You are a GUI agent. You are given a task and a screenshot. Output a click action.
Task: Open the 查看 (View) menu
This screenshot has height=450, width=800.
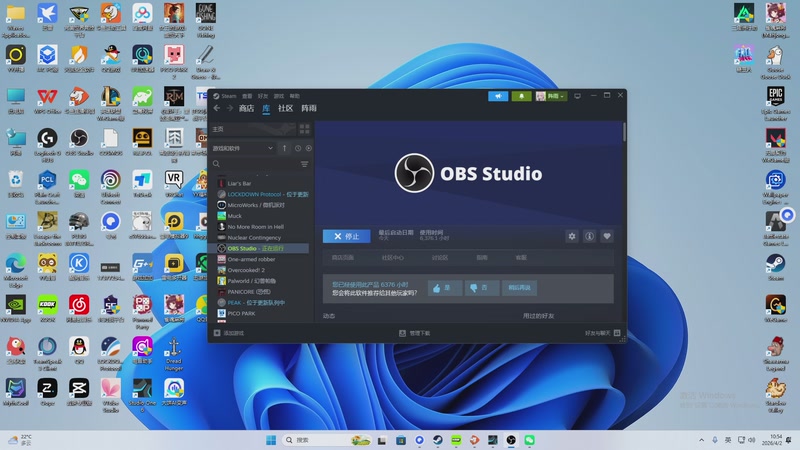[247, 96]
